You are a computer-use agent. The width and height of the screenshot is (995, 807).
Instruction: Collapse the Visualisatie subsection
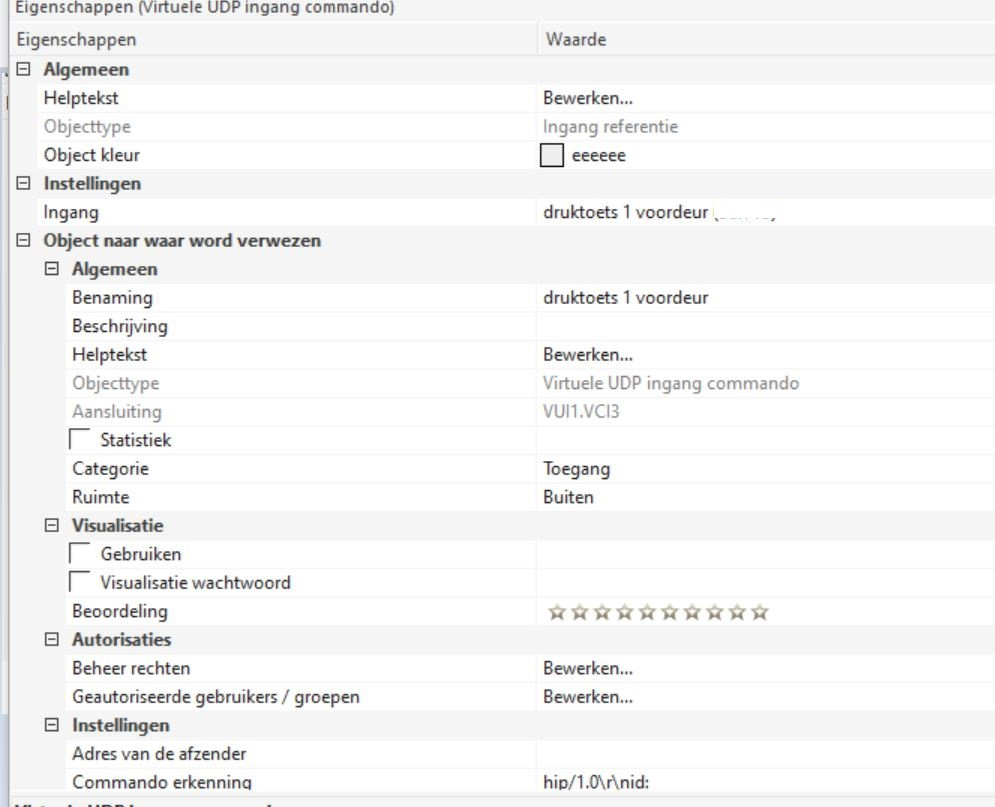pyautogui.click(x=53, y=526)
